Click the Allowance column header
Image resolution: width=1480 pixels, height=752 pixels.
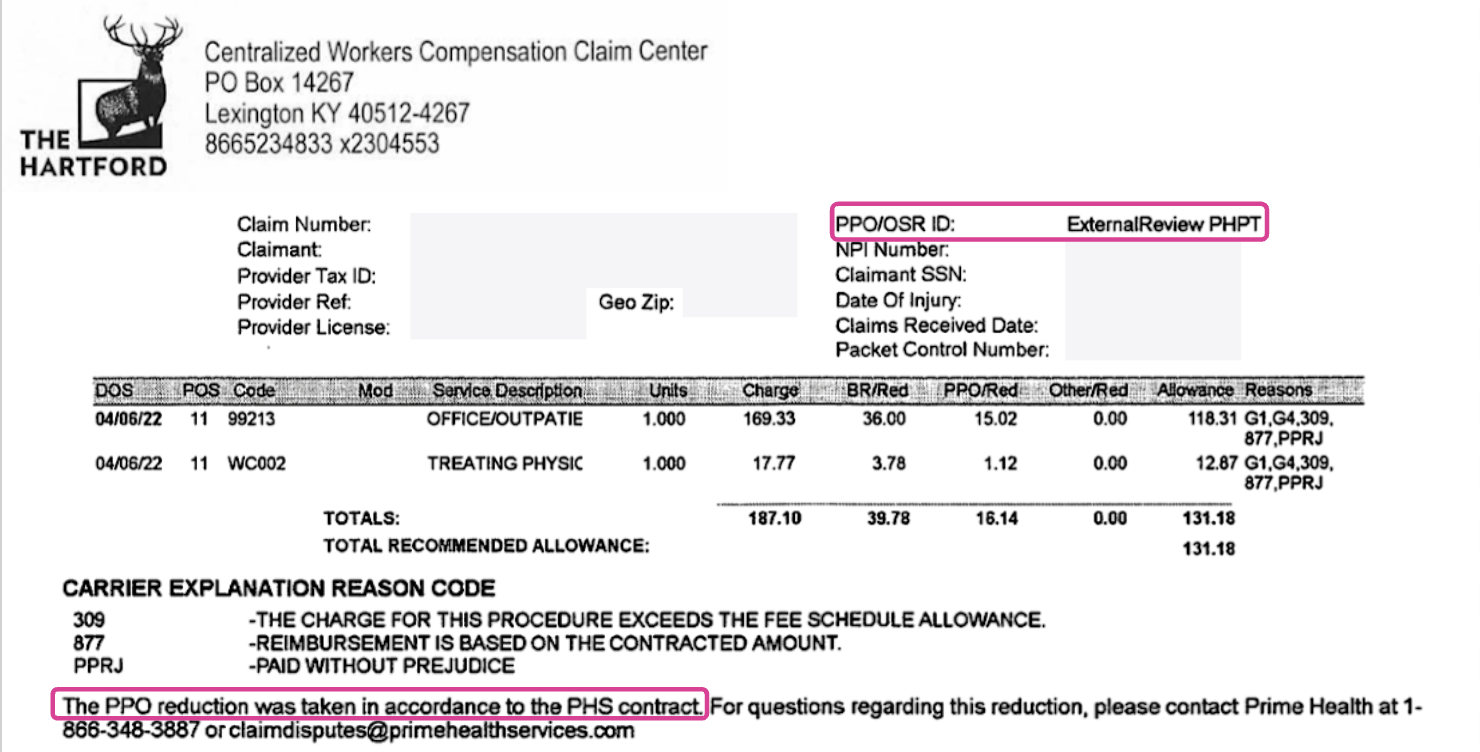click(x=1195, y=390)
